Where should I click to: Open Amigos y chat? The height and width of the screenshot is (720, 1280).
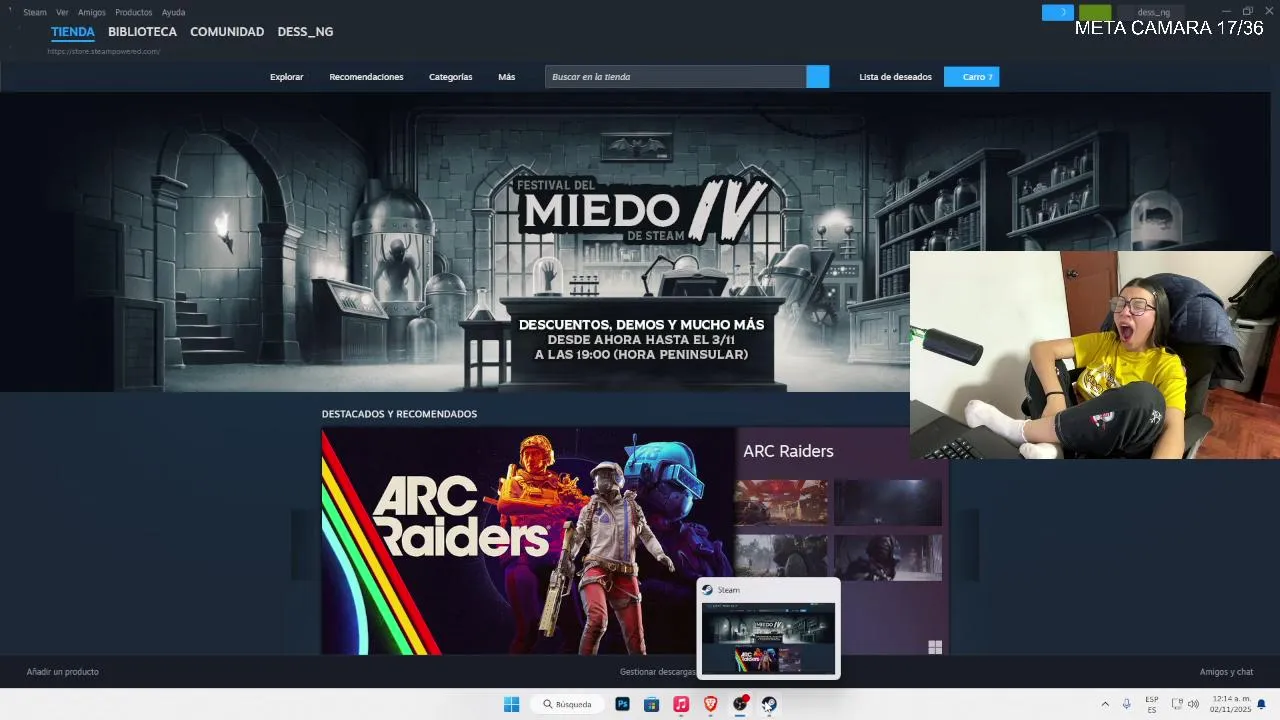coord(1226,672)
